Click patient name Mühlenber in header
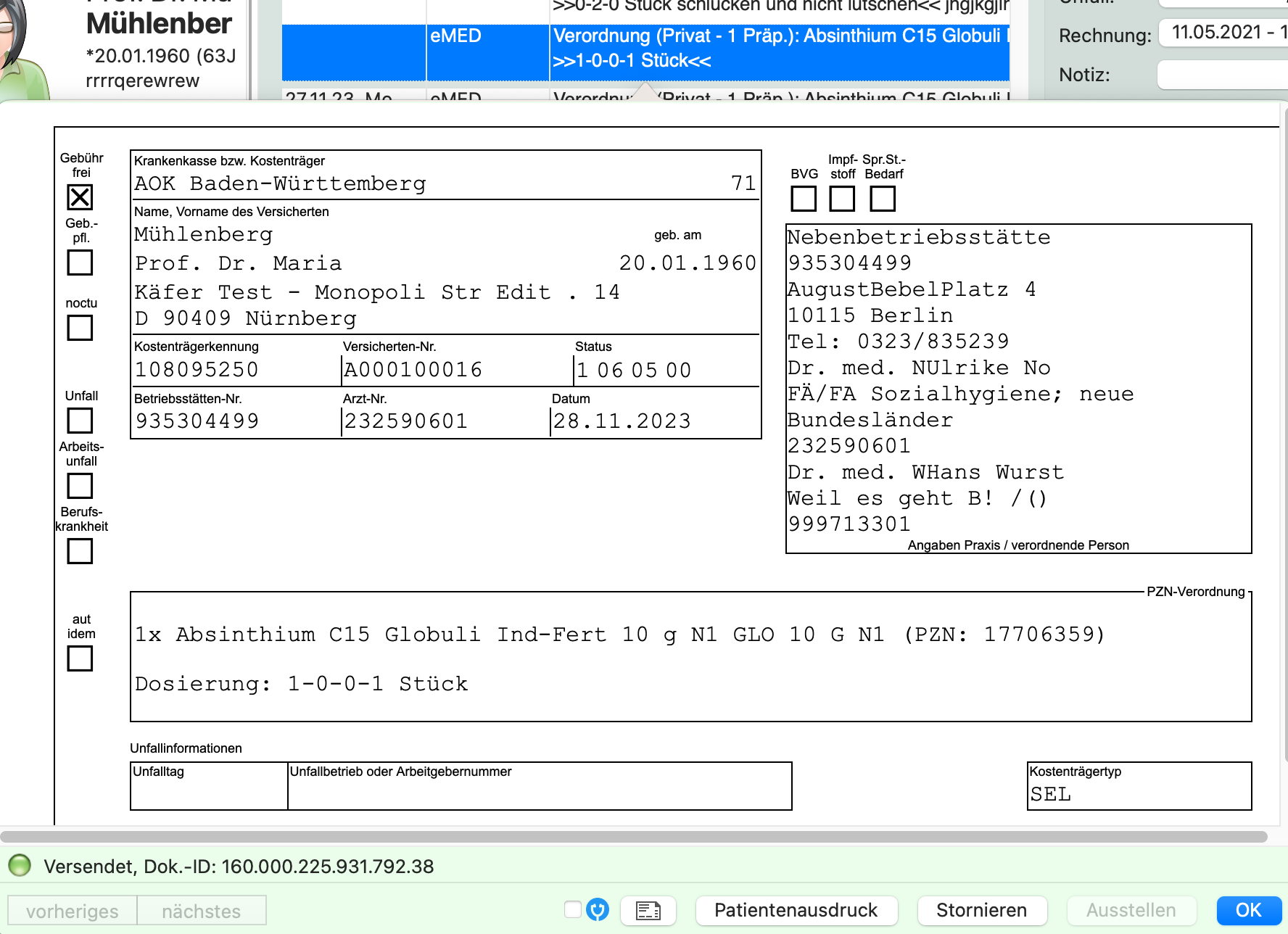Viewport: 1288px width, 934px height. tap(160, 24)
